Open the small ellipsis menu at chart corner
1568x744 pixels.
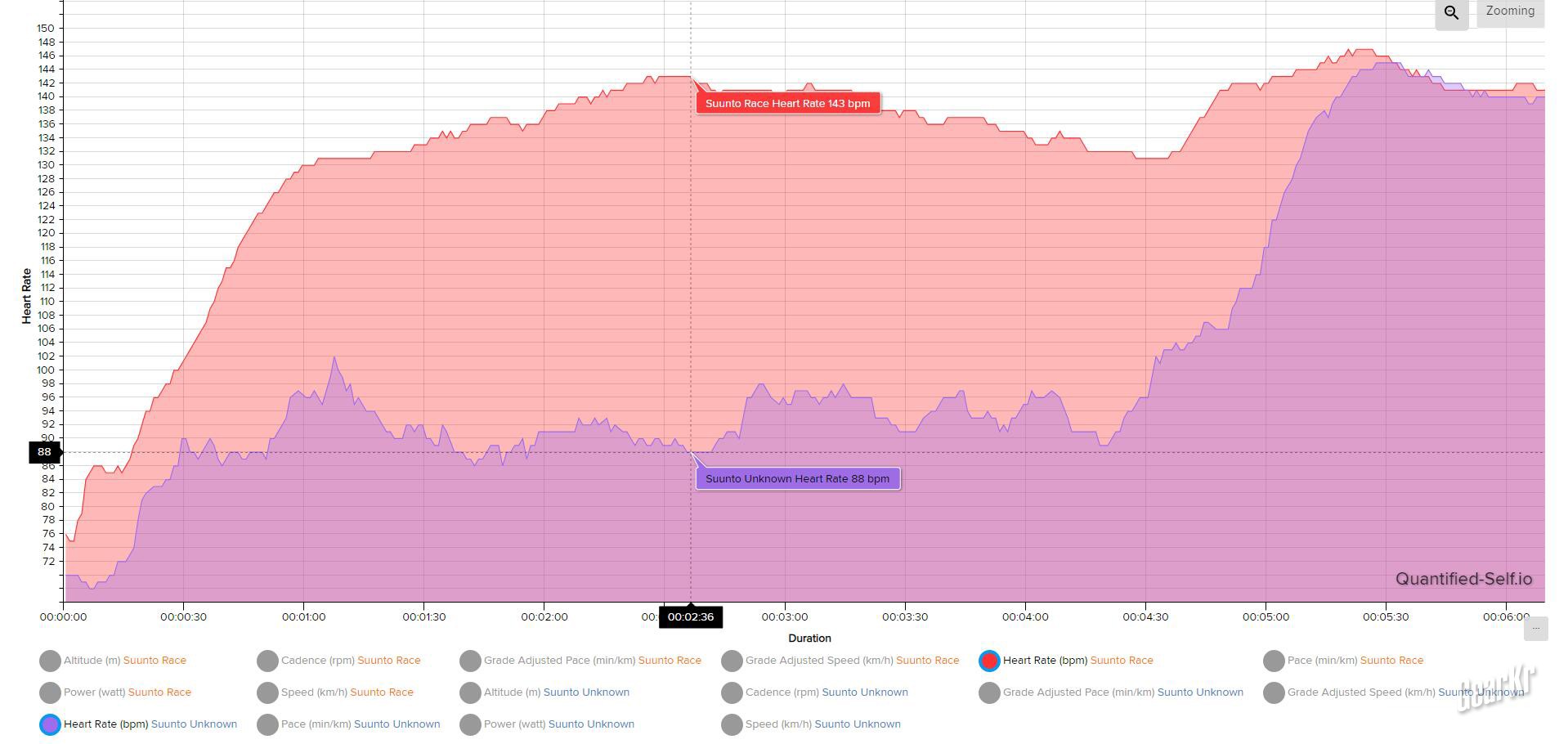point(1535,628)
